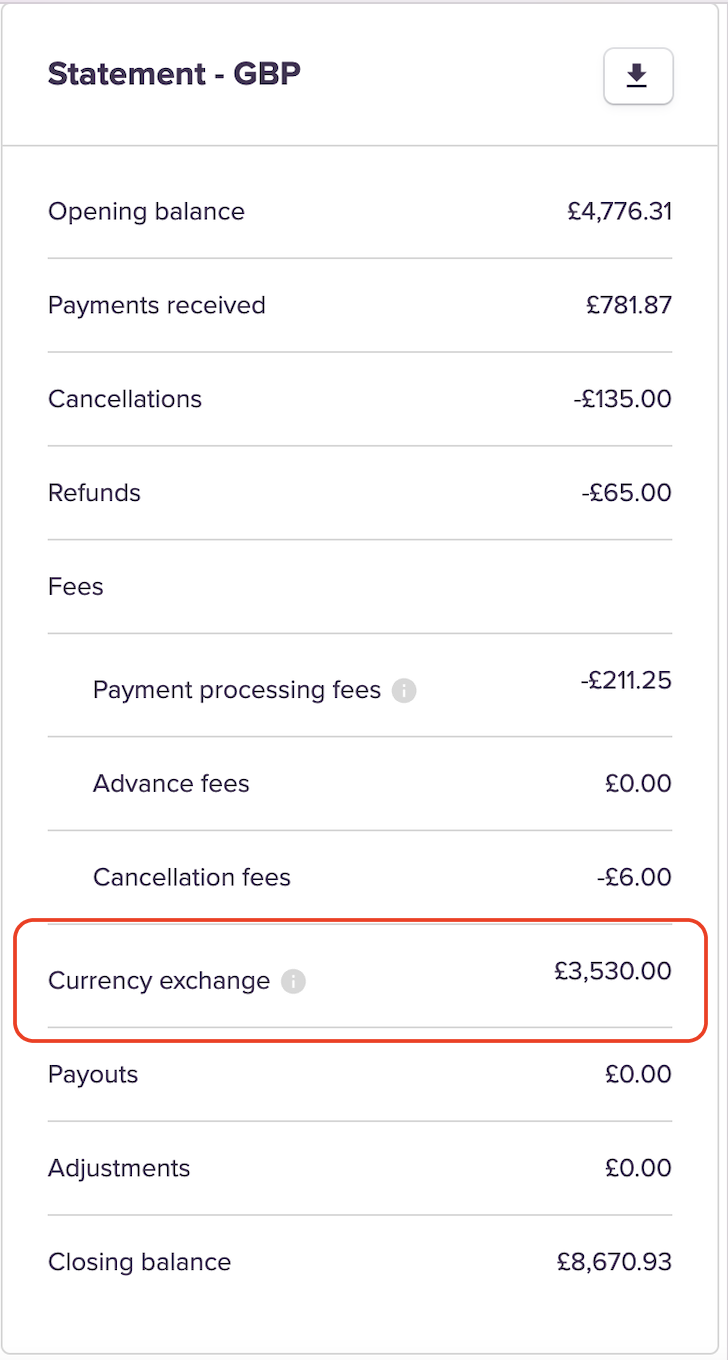Click the Statement - GBP heading

coord(174,74)
